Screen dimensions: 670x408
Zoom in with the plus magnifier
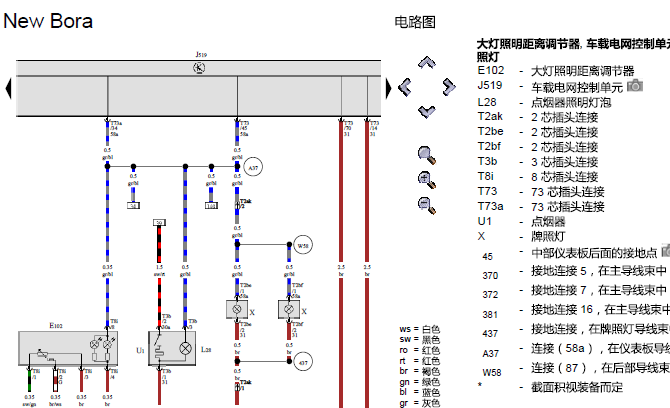coord(426,180)
